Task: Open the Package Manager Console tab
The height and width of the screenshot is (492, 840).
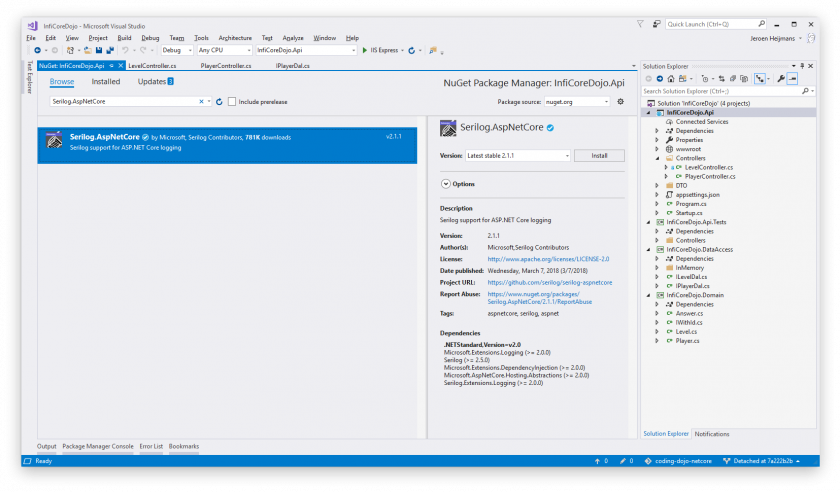Action: tap(98, 446)
